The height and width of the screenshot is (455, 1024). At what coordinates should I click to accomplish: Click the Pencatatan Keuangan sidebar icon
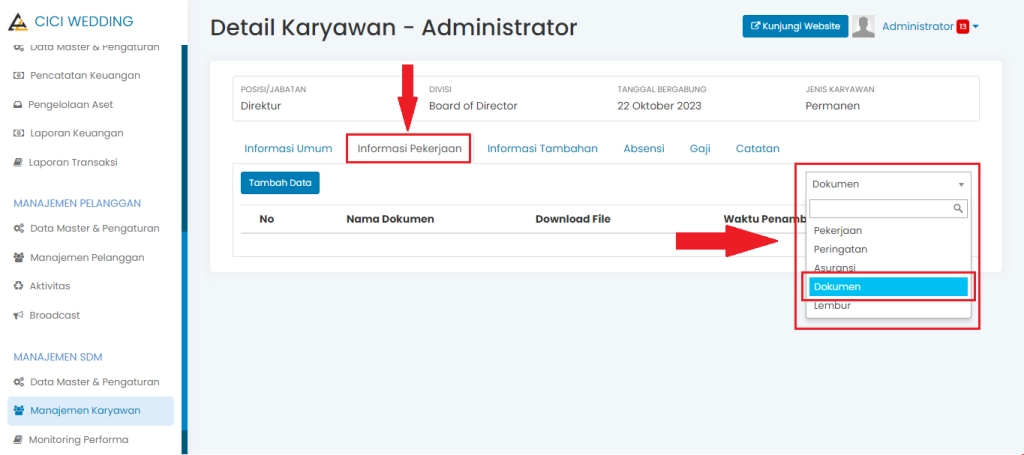(18, 75)
